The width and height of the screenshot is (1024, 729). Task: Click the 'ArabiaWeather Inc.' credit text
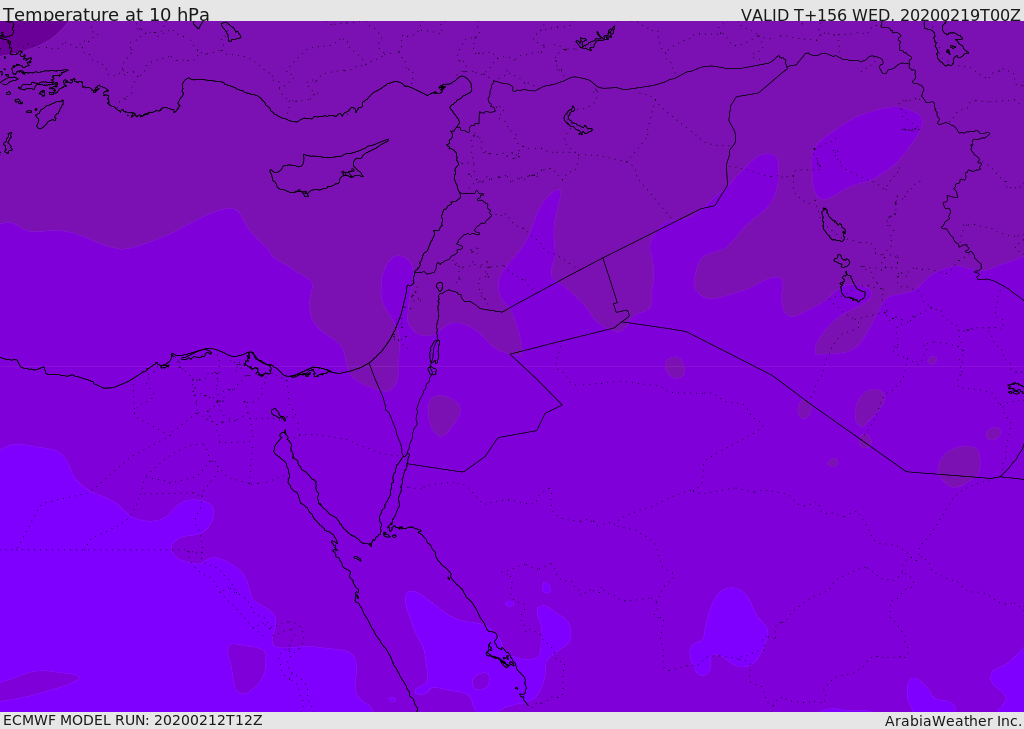coord(954,721)
